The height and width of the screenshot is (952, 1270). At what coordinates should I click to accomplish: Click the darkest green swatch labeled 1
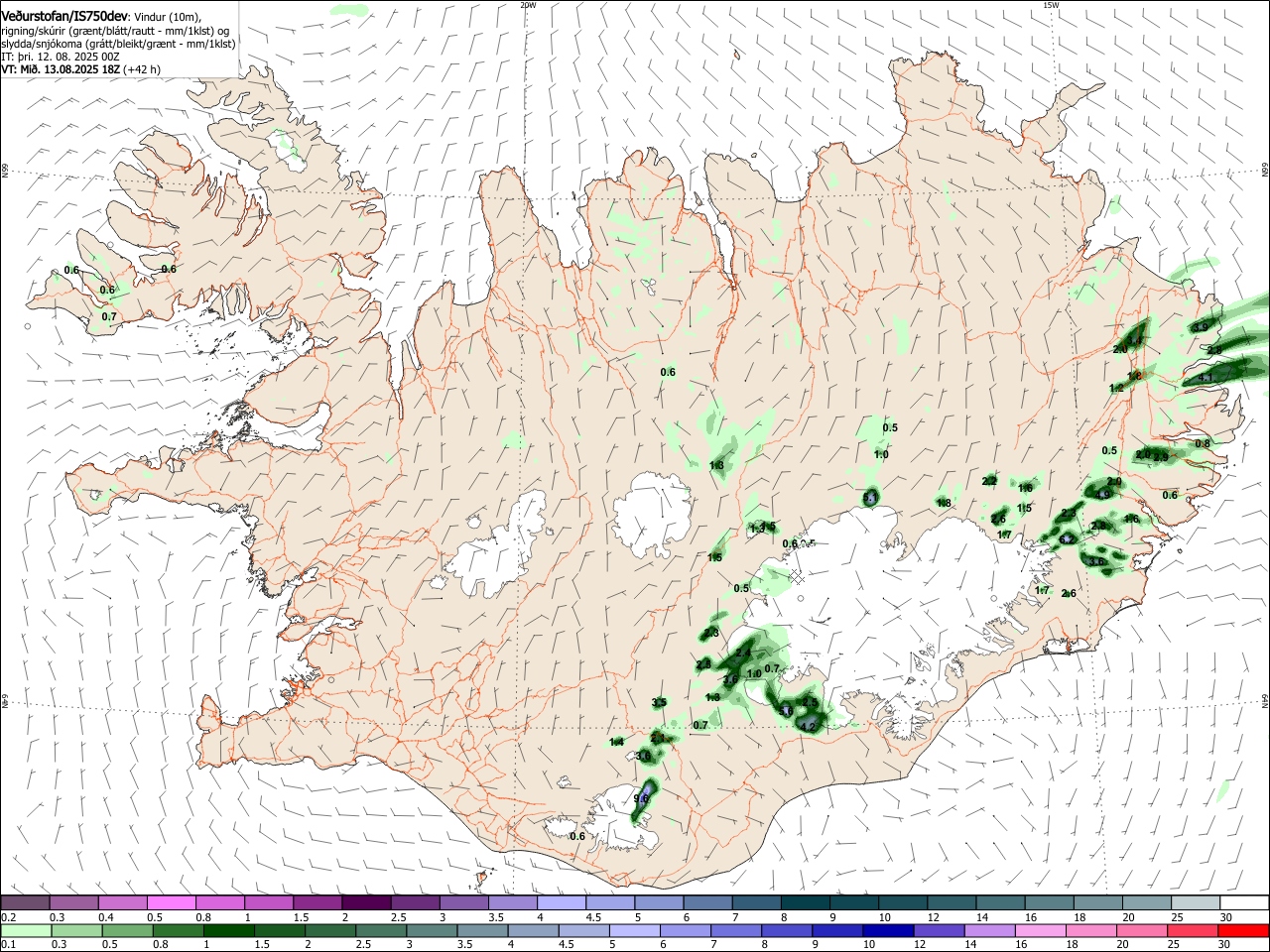[228, 930]
